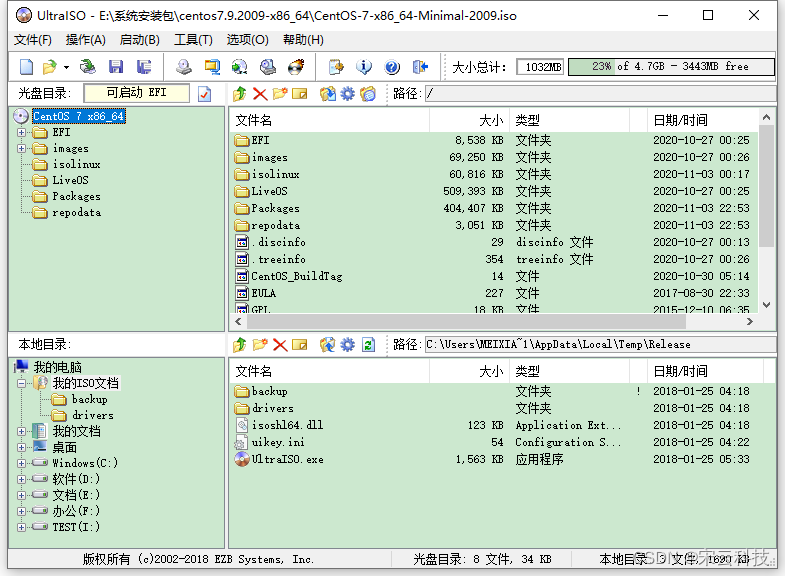
Task: Click blue gear icon in local toolbar
Action: coord(347,345)
